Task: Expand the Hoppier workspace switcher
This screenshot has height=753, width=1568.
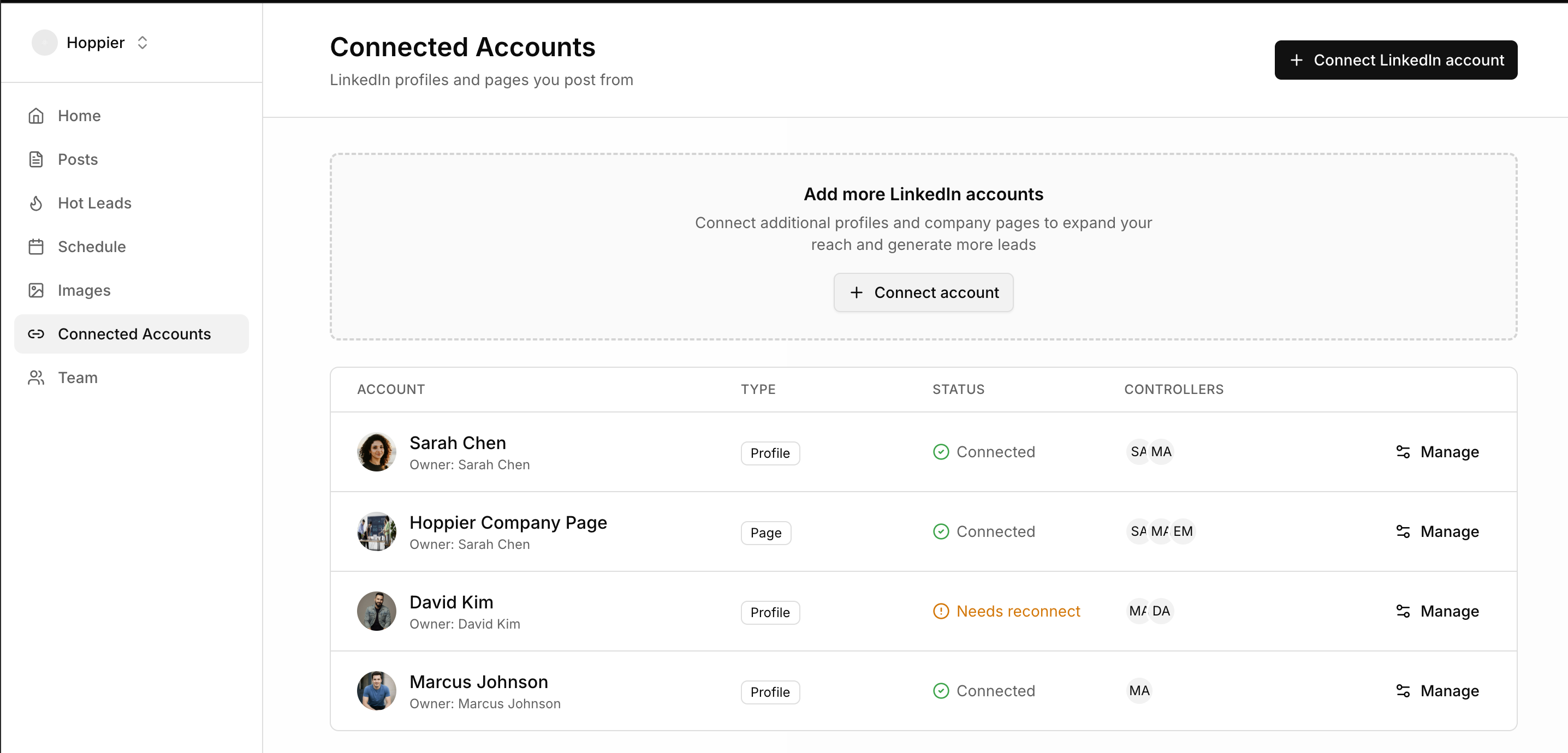Action: (142, 43)
